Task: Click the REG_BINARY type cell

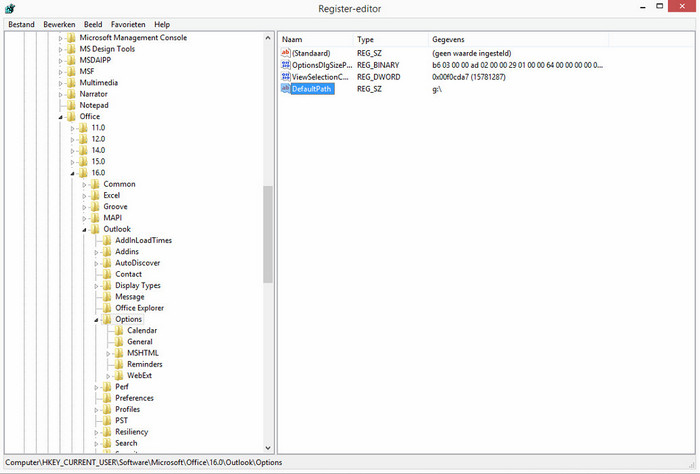Action: [378, 65]
